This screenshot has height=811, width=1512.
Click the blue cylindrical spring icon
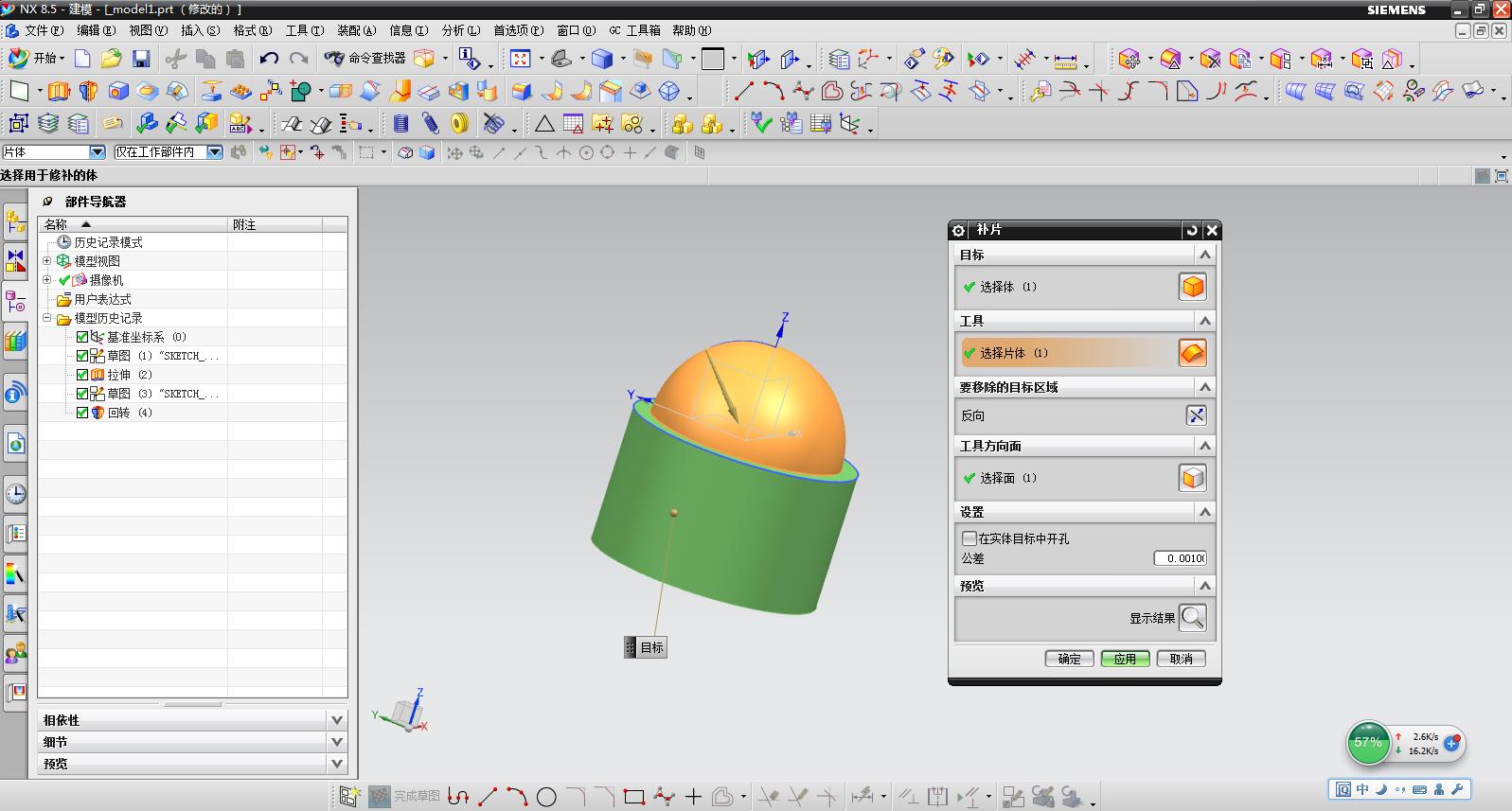tap(400, 124)
